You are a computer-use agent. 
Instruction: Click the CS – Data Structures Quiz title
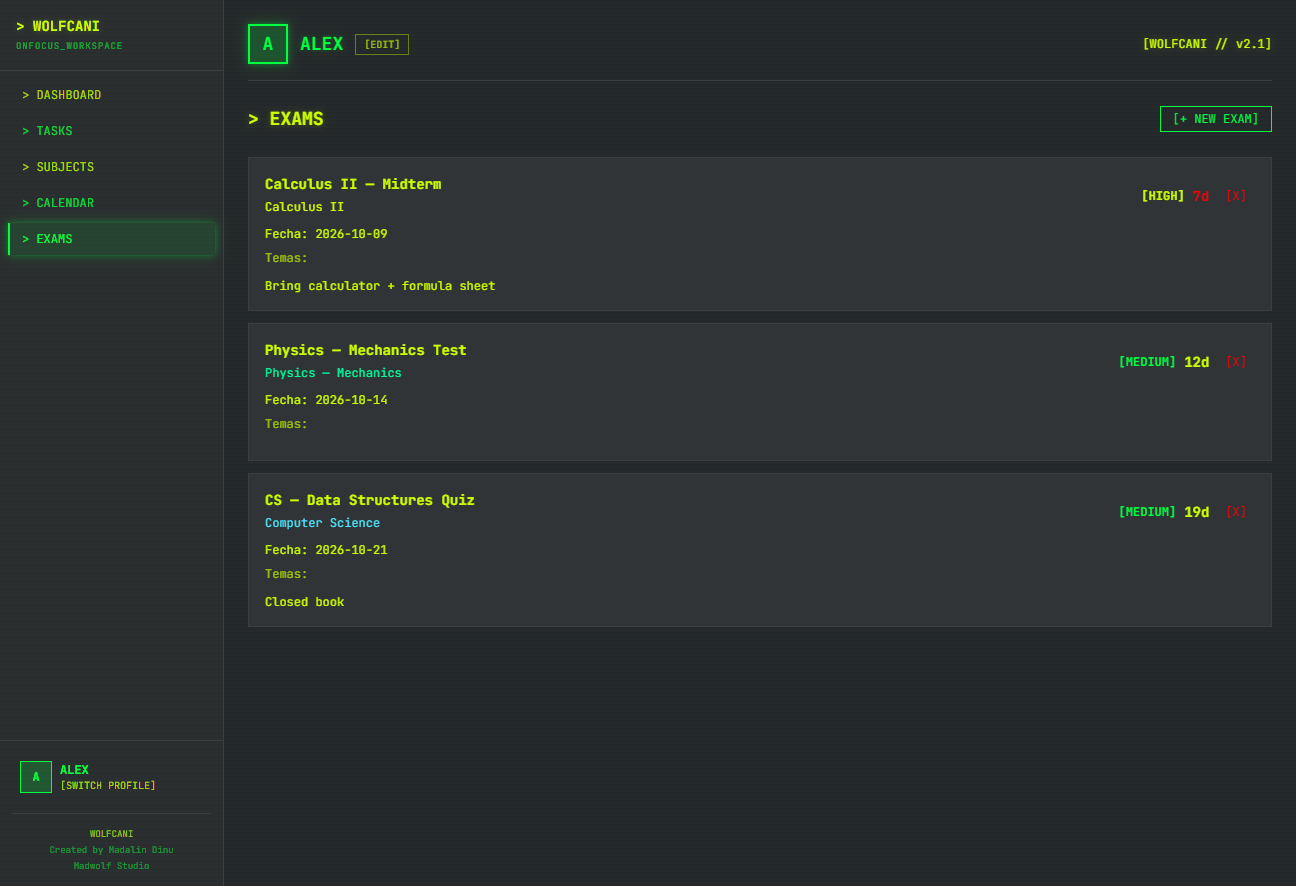(x=370, y=500)
